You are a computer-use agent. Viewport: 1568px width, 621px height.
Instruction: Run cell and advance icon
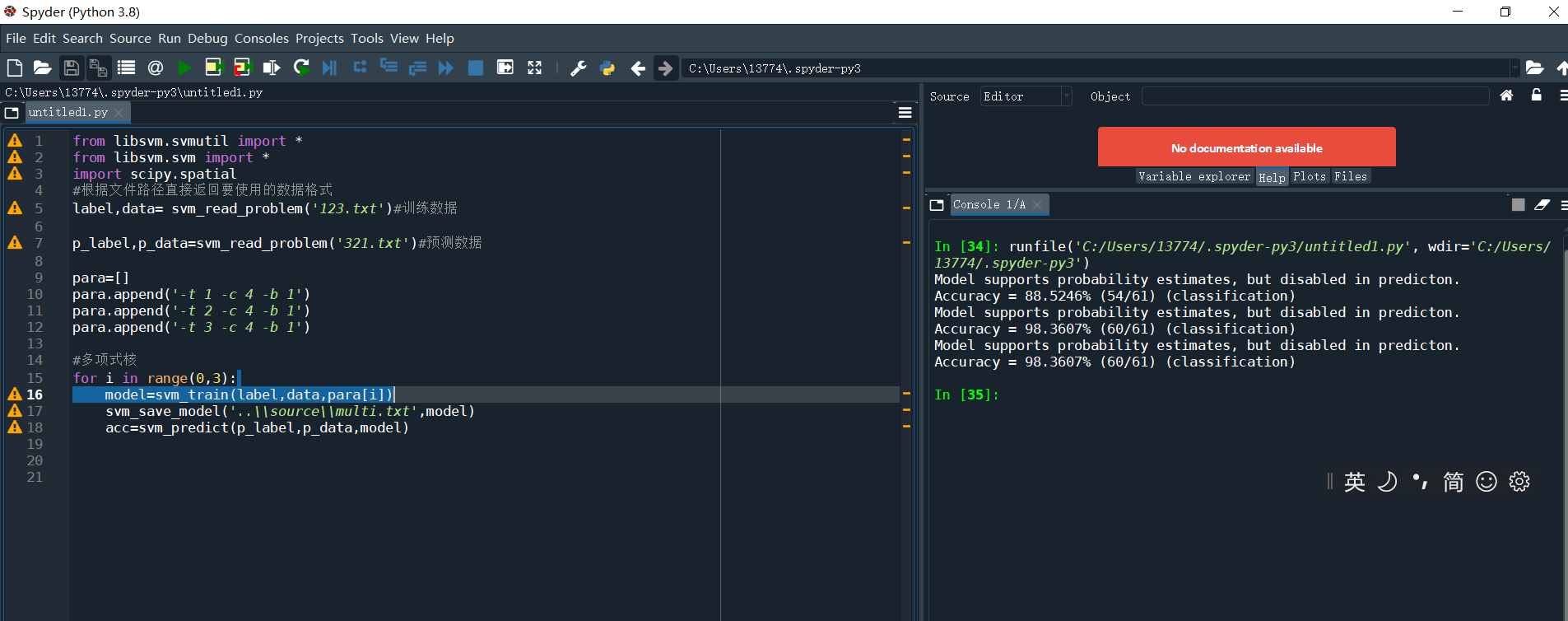click(x=242, y=68)
